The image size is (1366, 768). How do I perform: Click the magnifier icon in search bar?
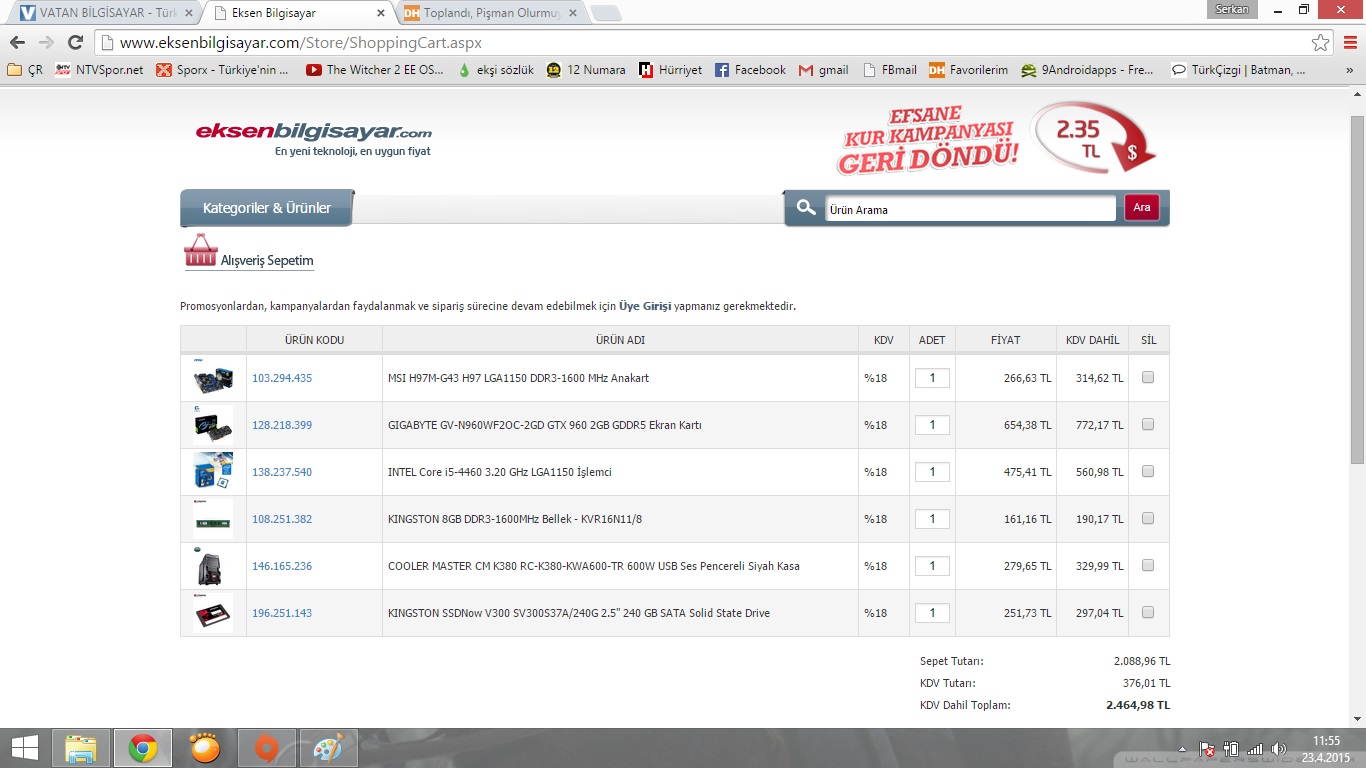point(806,208)
